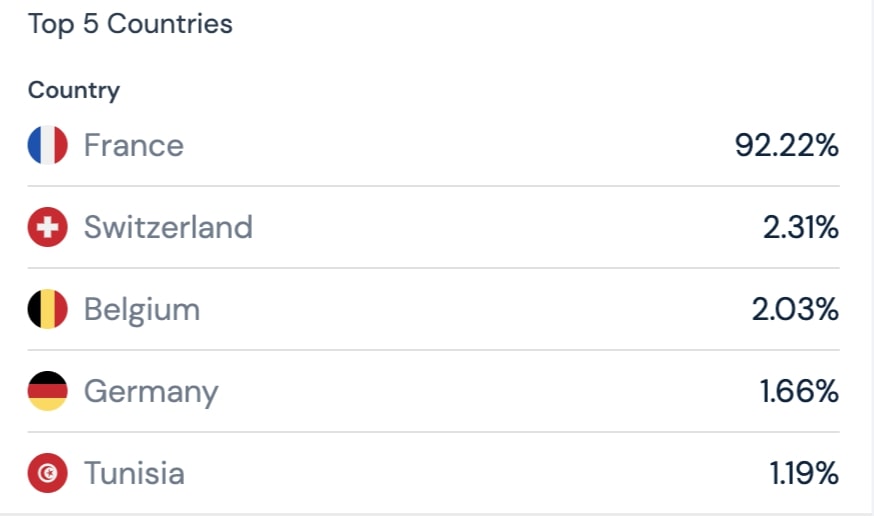Select the Germany country name

point(150,391)
